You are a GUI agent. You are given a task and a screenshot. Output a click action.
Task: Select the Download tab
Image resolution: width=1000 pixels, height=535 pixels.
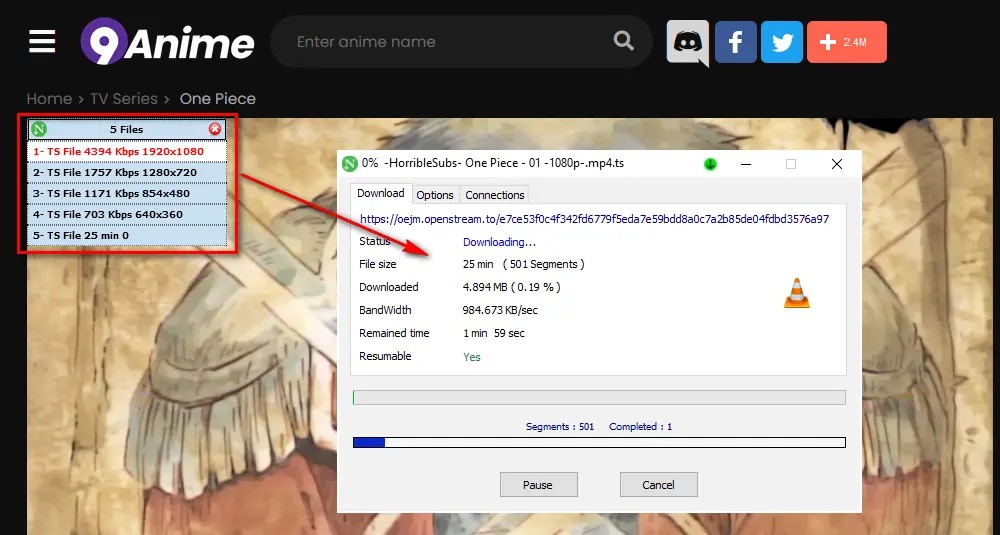pyautogui.click(x=381, y=194)
